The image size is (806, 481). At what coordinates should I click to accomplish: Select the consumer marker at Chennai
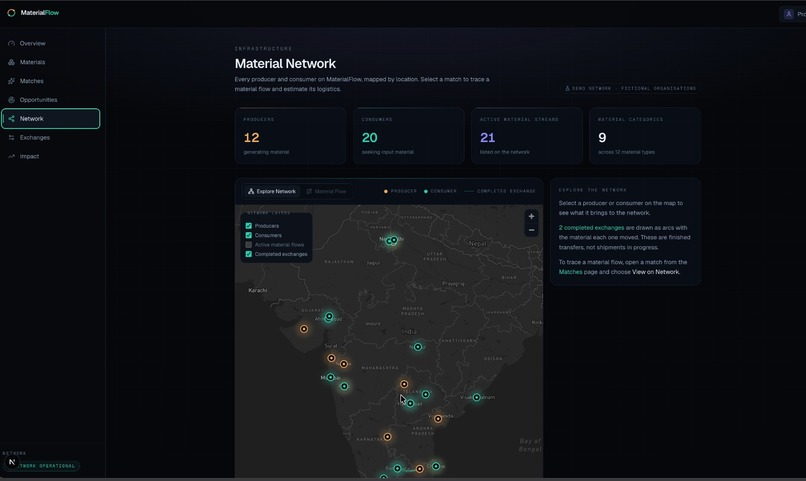click(x=436, y=466)
